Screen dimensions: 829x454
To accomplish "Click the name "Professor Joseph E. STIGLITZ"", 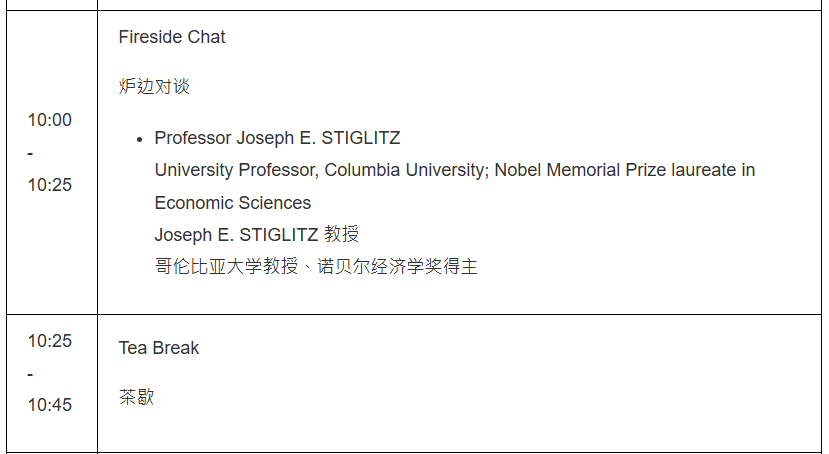I will [277, 138].
